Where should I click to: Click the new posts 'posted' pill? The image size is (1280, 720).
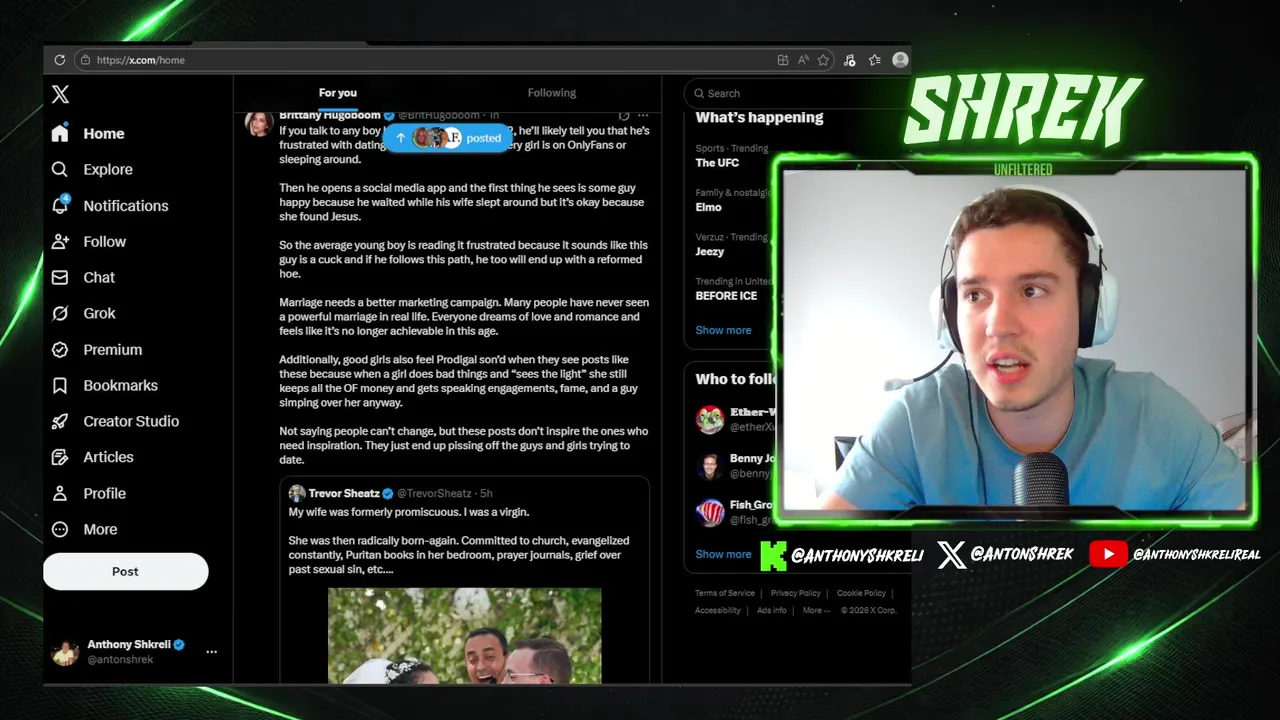coord(449,138)
